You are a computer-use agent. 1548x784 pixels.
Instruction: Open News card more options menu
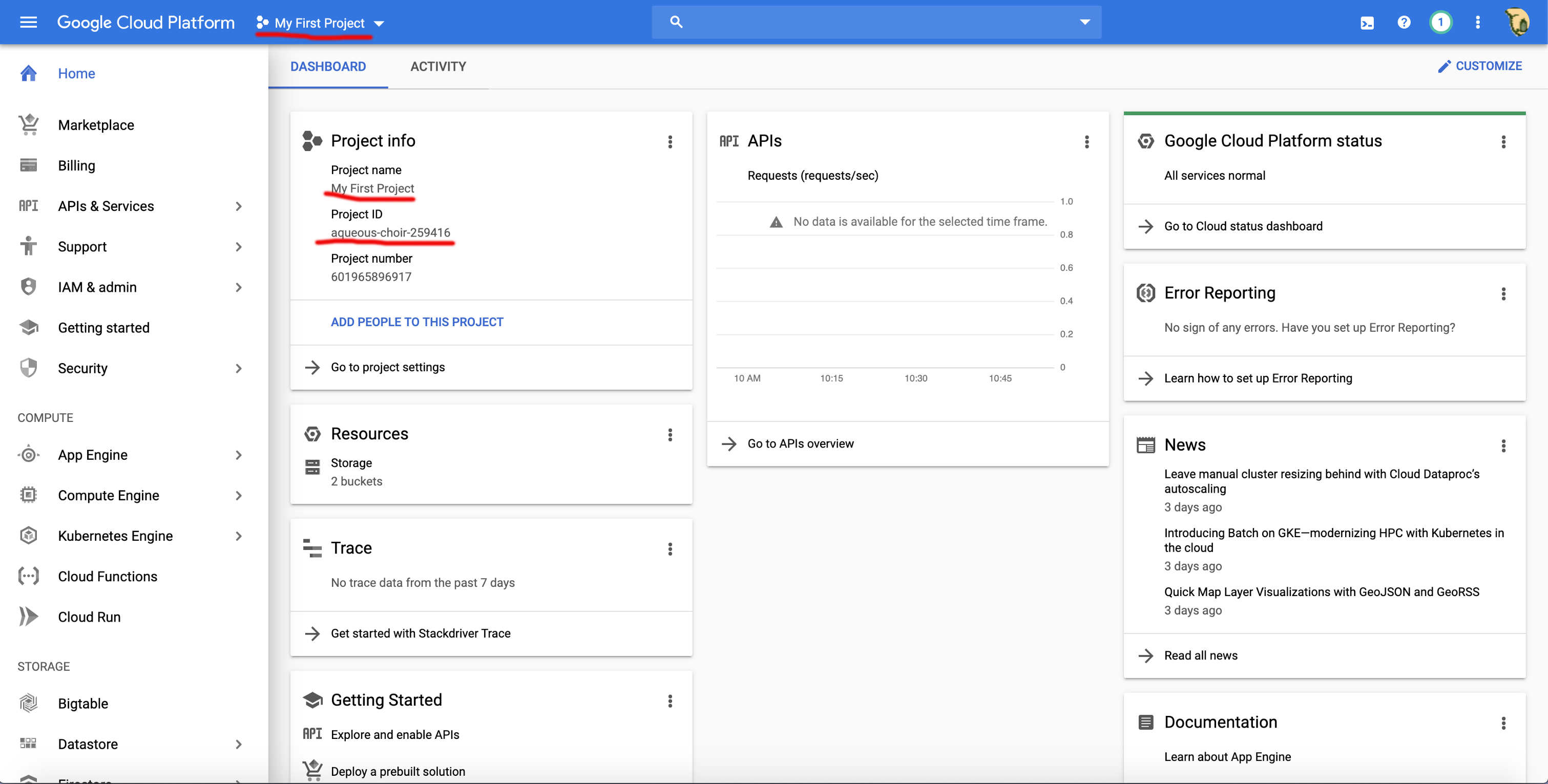(x=1503, y=445)
